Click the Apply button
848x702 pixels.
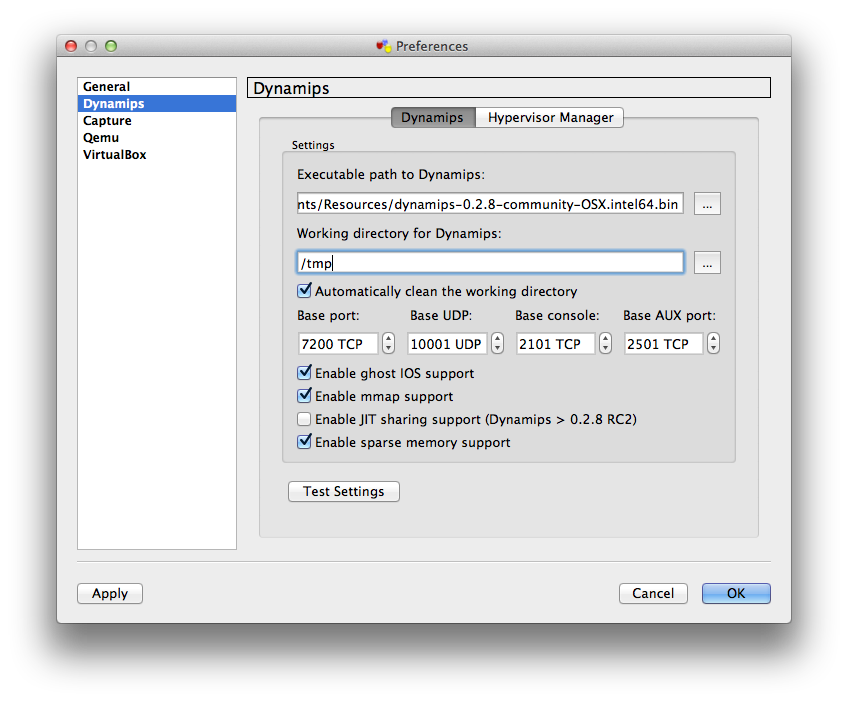coord(110,593)
